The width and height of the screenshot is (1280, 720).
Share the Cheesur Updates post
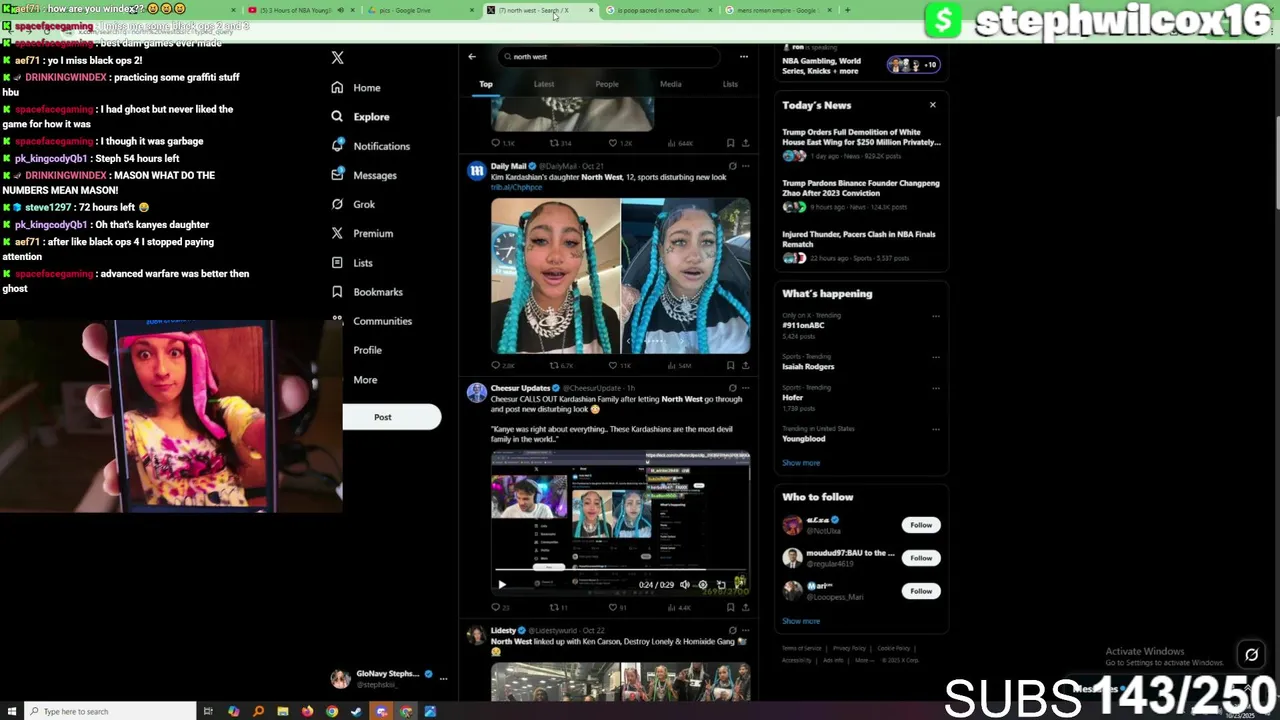(x=745, y=607)
